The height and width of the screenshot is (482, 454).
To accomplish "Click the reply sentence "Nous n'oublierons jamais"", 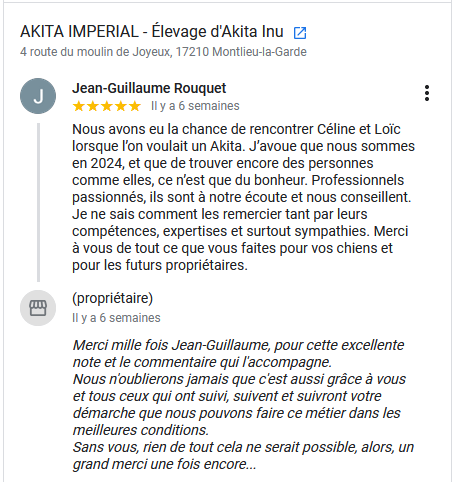I will pos(239,405).
